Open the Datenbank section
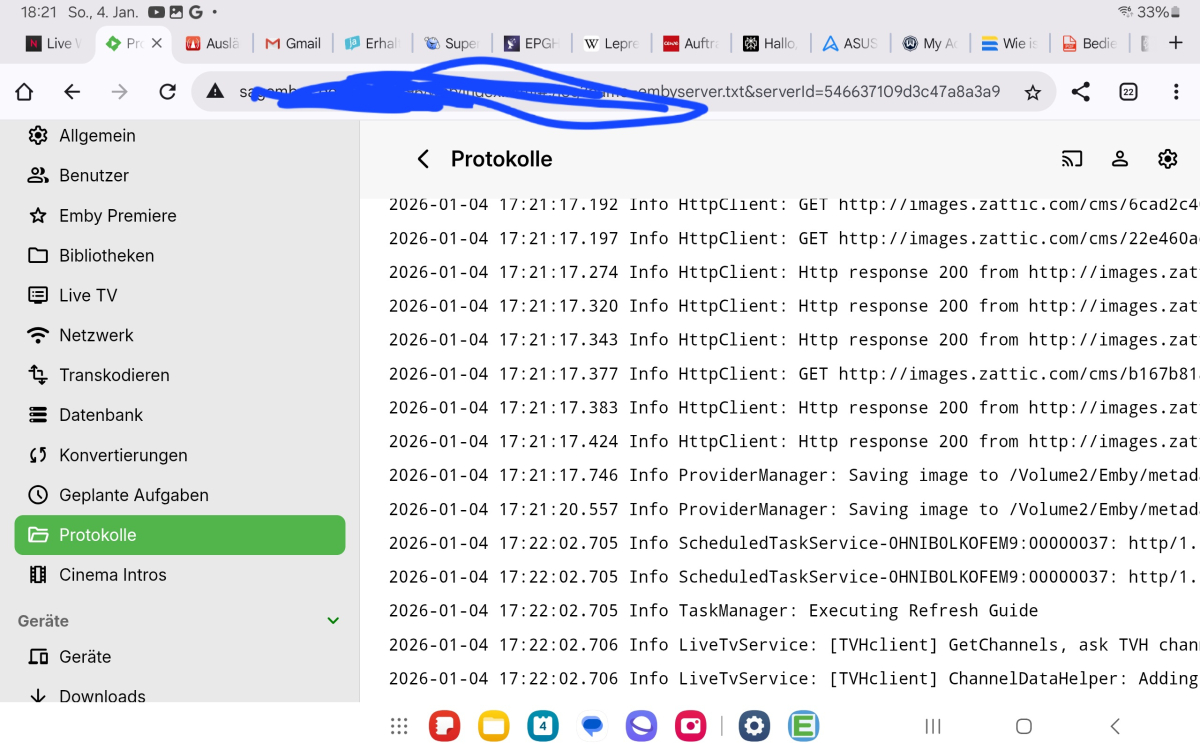The image size is (1200, 750). click(102, 415)
